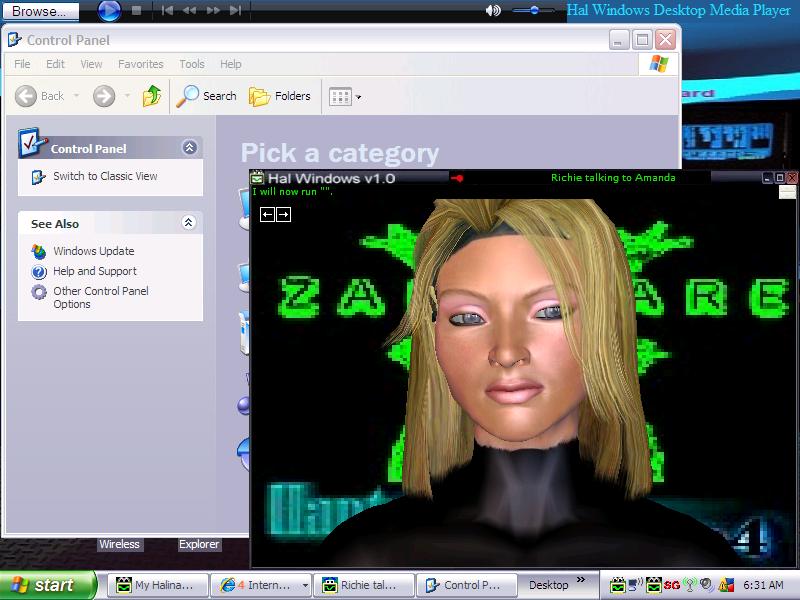
Task: Expand the Desktop toolbar chevron on taskbar
Action: [x=581, y=580]
